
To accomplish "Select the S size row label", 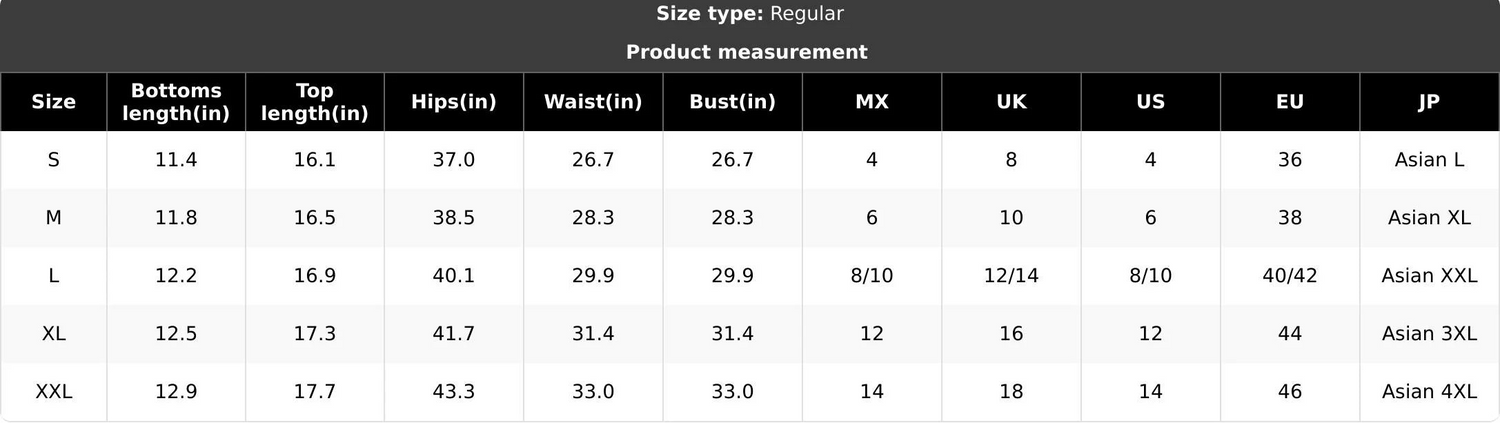I will [54, 160].
